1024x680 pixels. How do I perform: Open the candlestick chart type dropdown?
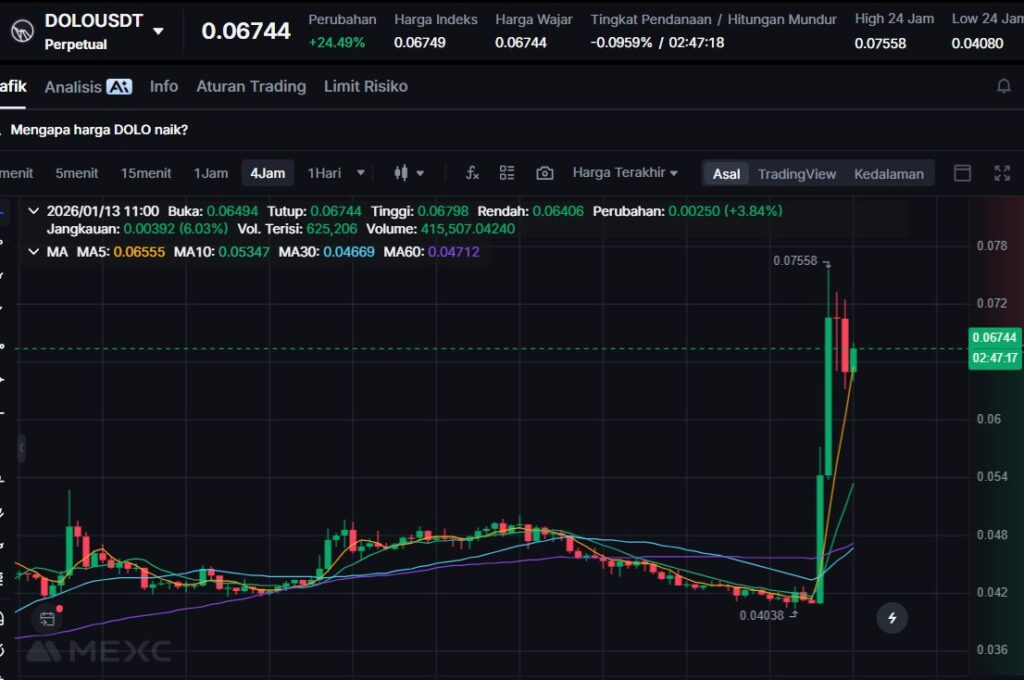pyautogui.click(x=409, y=173)
